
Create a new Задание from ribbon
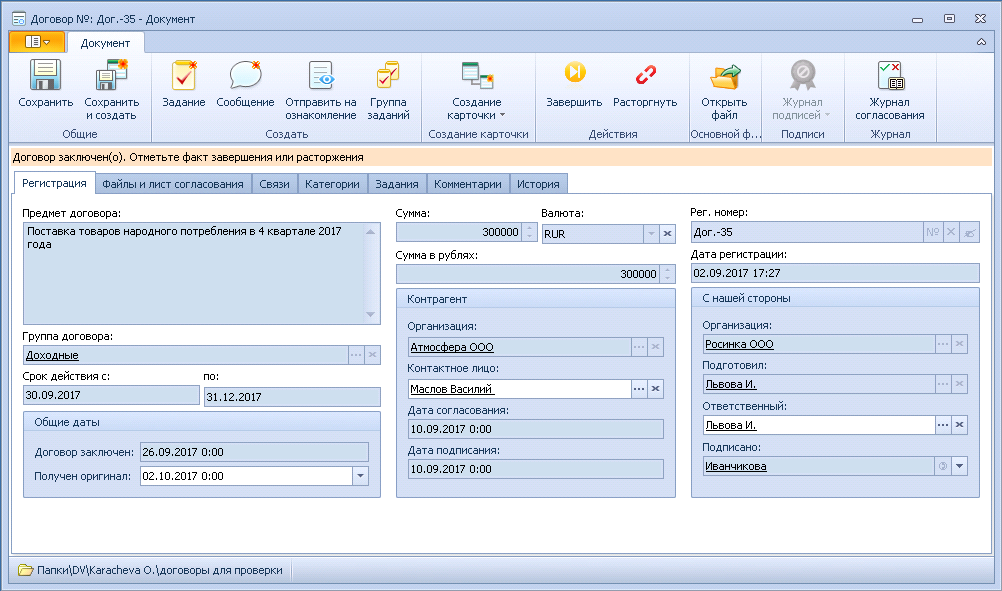pos(183,75)
